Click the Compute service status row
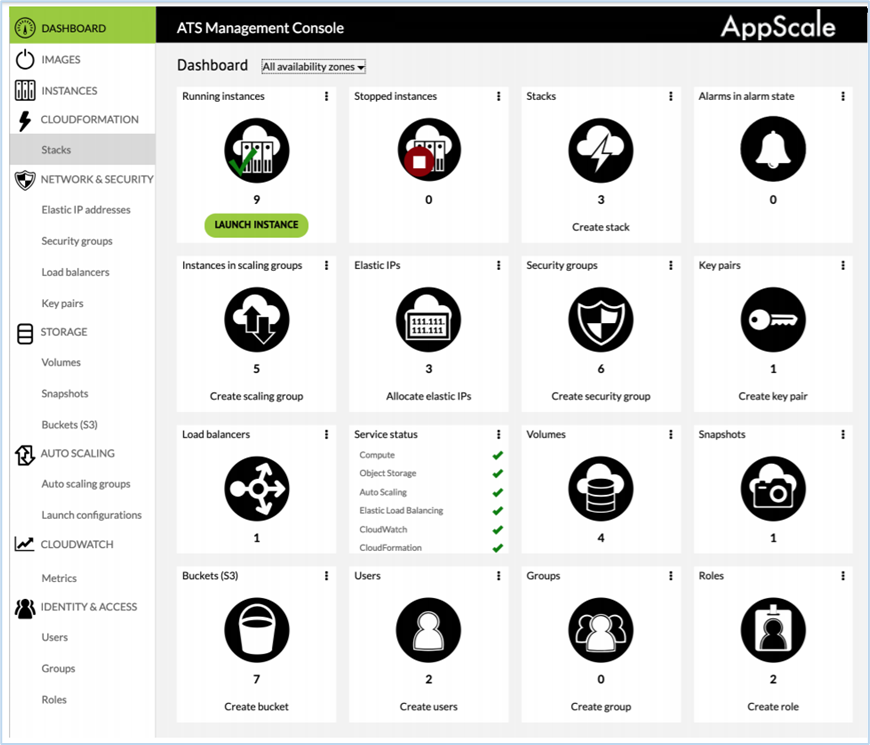Image resolution: width=870 pixels, height=745 pixels. point(431,455)
